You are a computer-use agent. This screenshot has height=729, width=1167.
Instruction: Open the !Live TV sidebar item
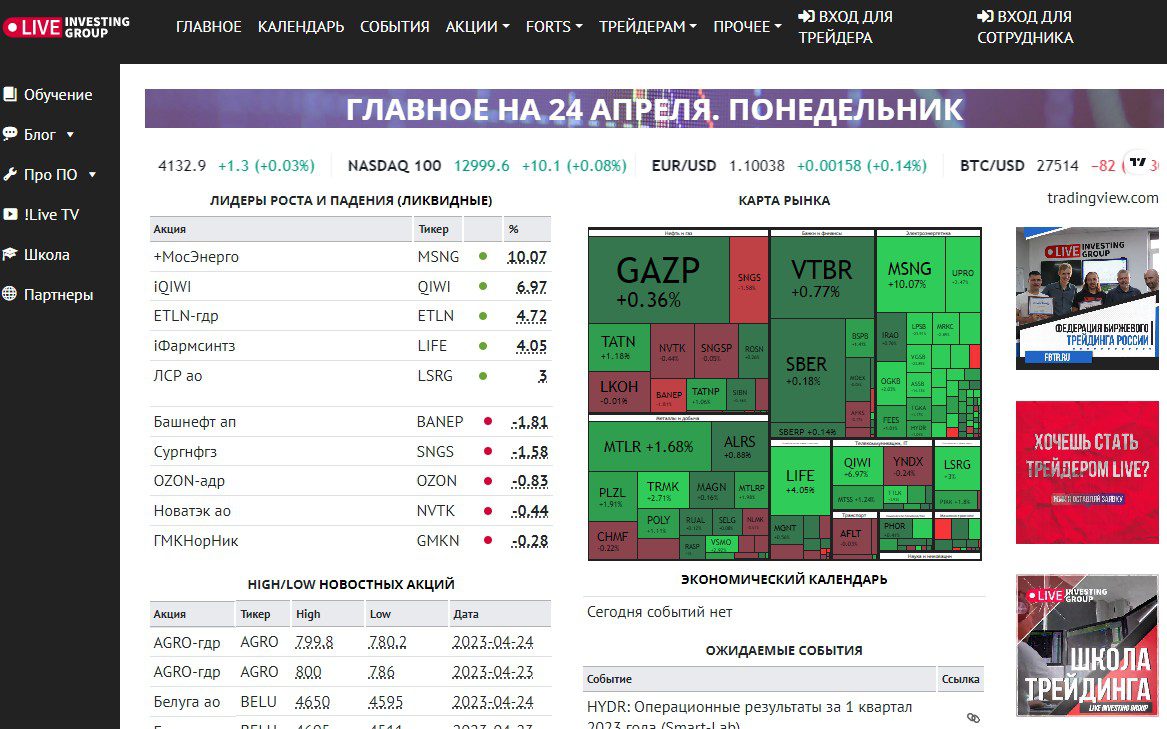click(x=51, y=214)
